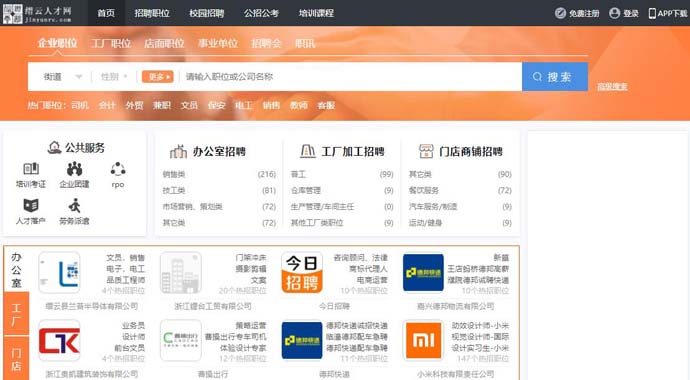Click the 办公室招聘 building icon
The width and height of the screenshot is (690, 380).
coord(178,151)
